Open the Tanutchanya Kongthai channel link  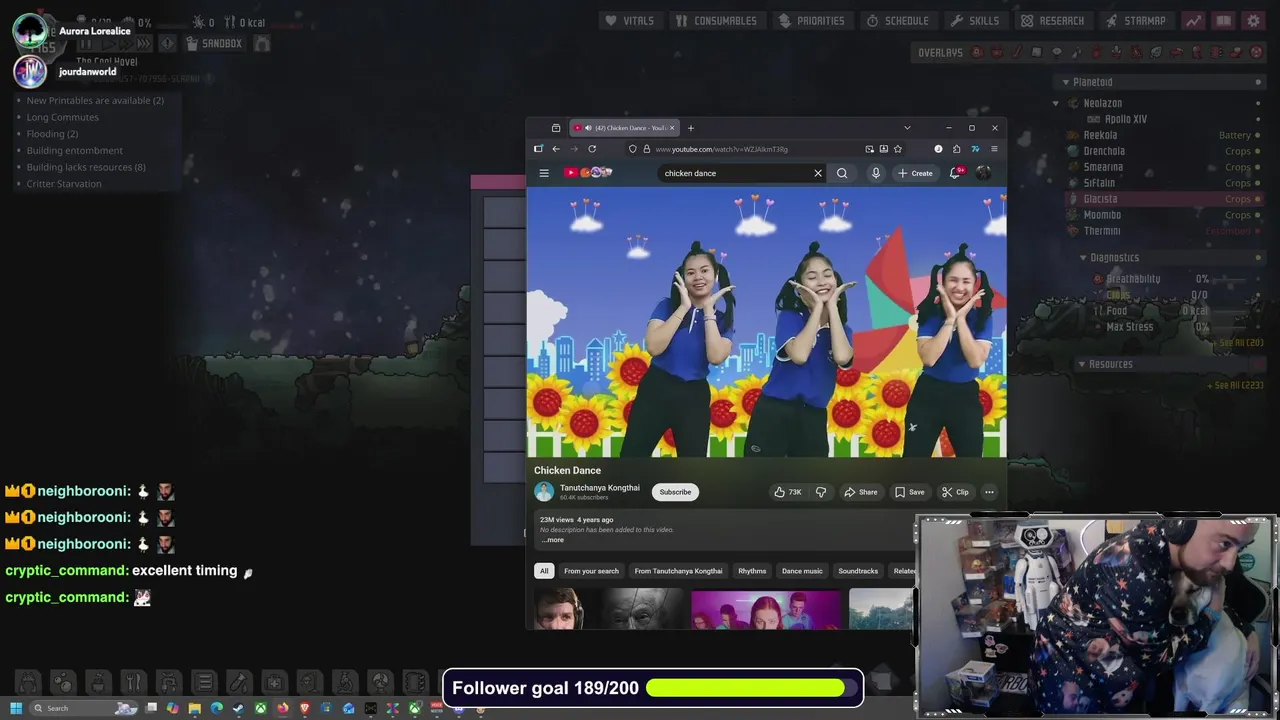coord(600,488)
